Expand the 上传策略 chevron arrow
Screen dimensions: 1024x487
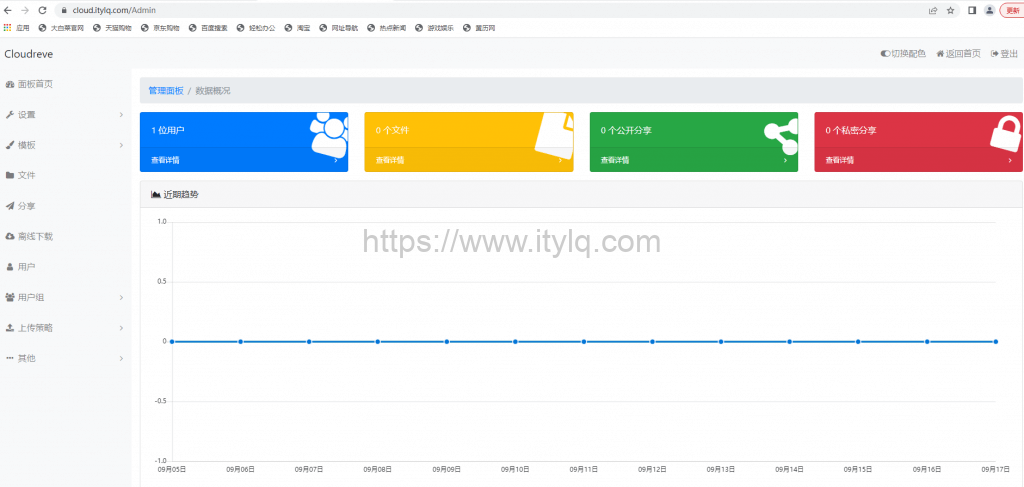[x=121, y=328]
